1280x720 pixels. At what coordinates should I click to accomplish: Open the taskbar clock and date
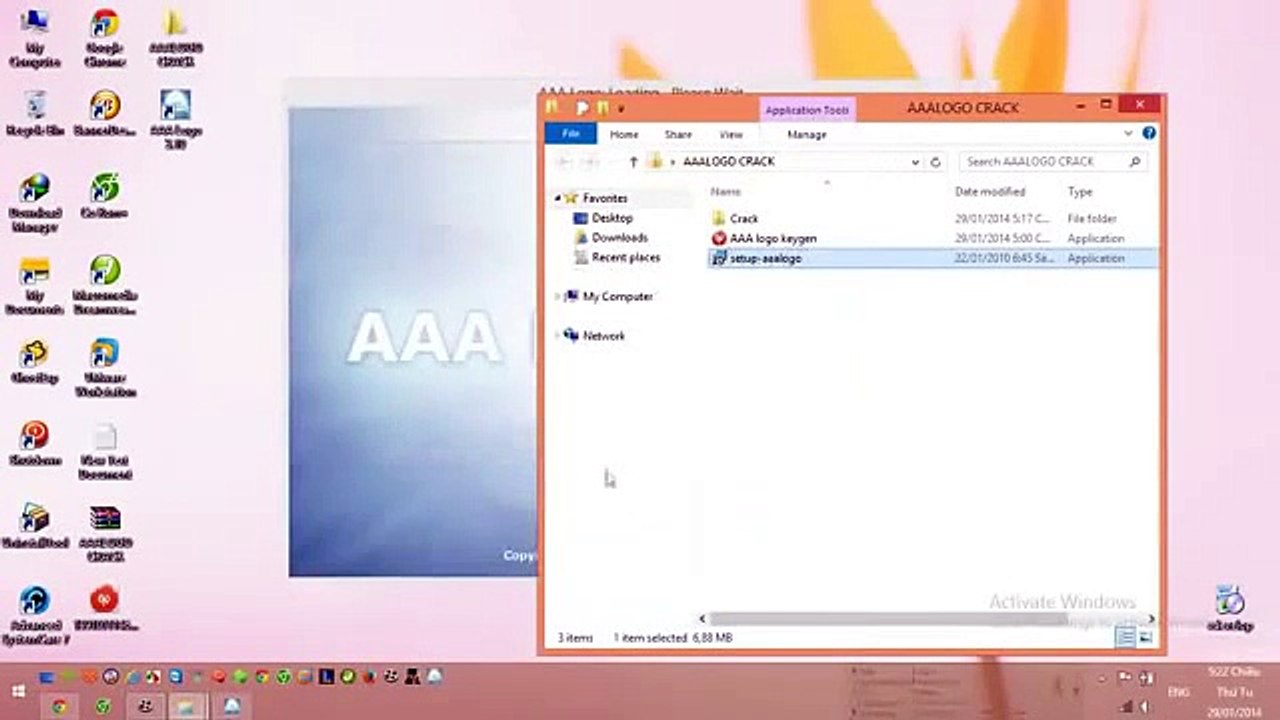pyautogui.click(x=1234, y=691)
